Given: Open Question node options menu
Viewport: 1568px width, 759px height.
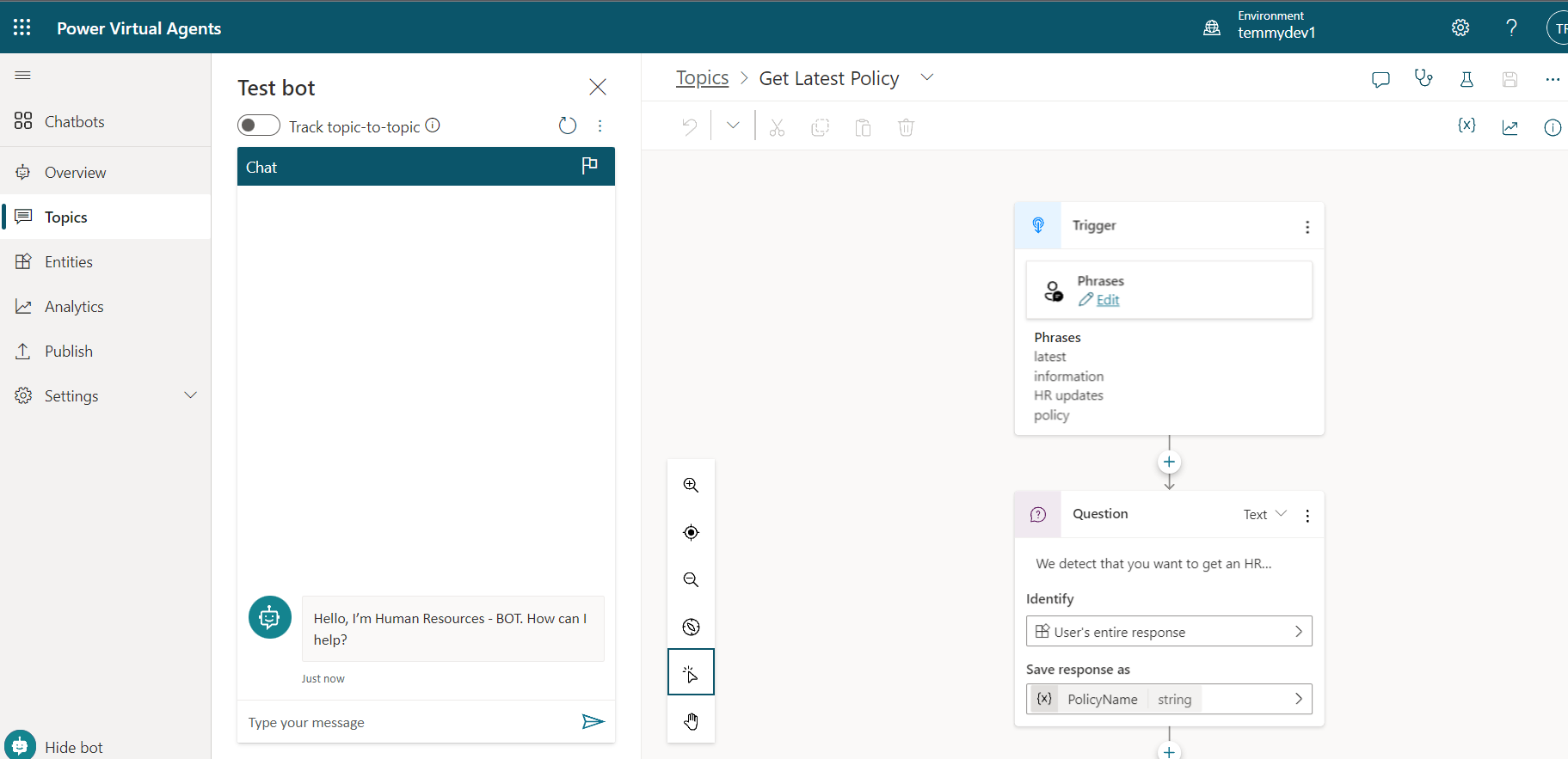Looking at the screenshot, I should pos(1307,516).
